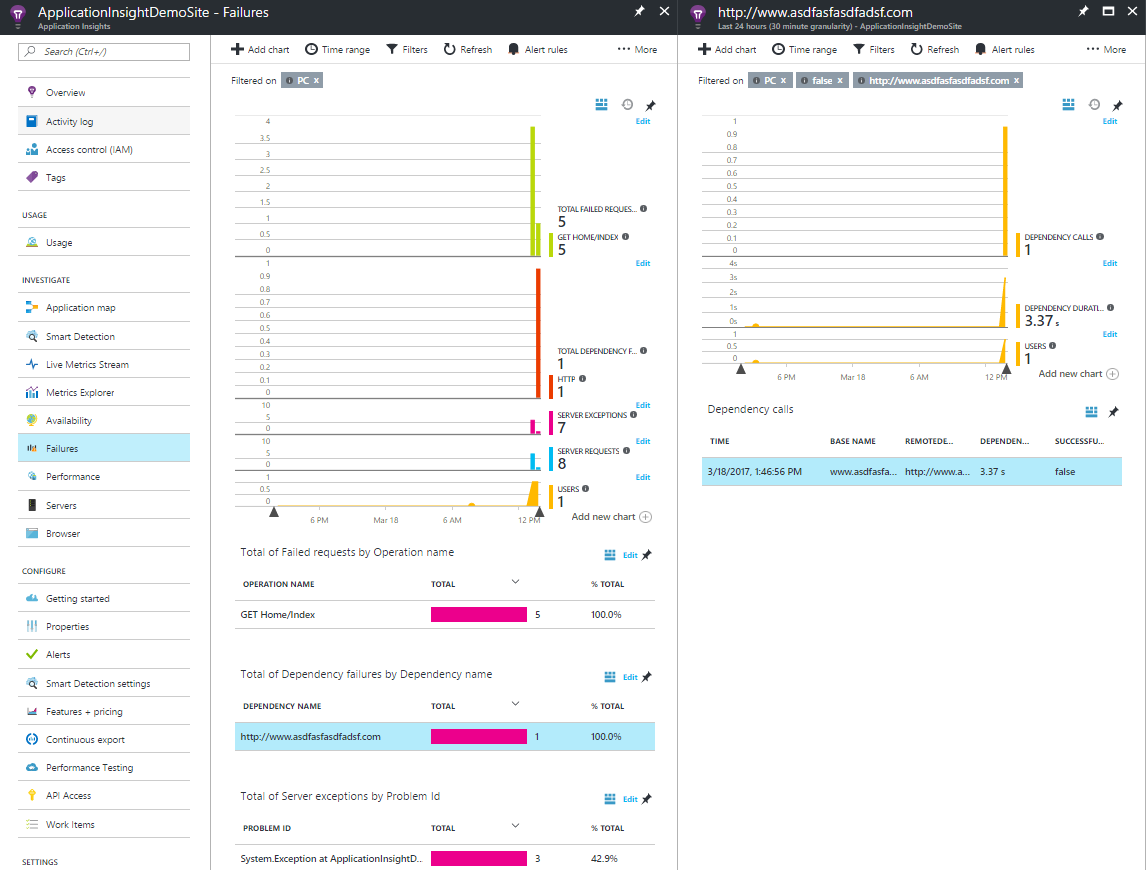Pin Dependency failures table

pyautogui.click(x=646, y=677)
